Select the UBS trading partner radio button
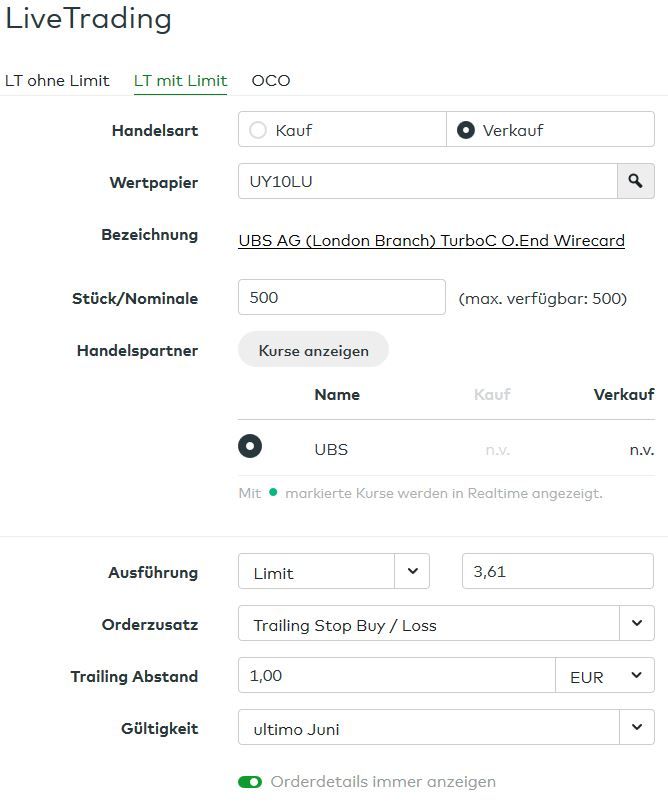This screenshot has width=668, height=803. (250, 447)
